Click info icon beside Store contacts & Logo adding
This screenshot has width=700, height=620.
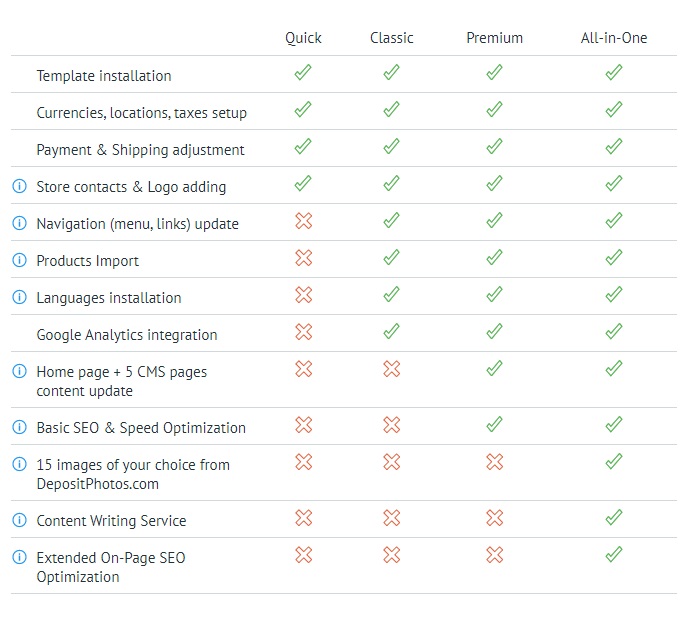[x=19, y=186]
